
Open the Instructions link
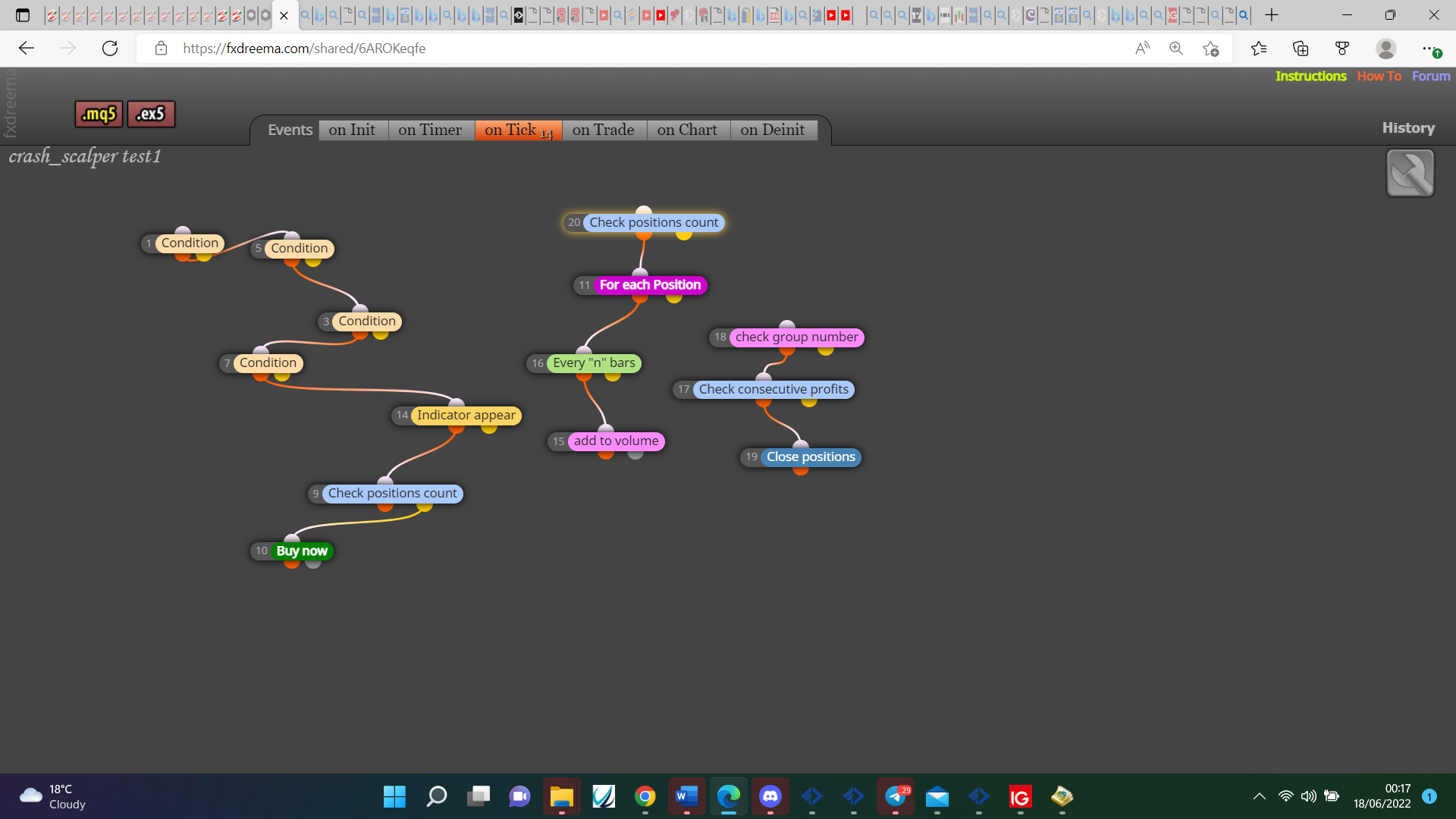tap(1310, 76)
